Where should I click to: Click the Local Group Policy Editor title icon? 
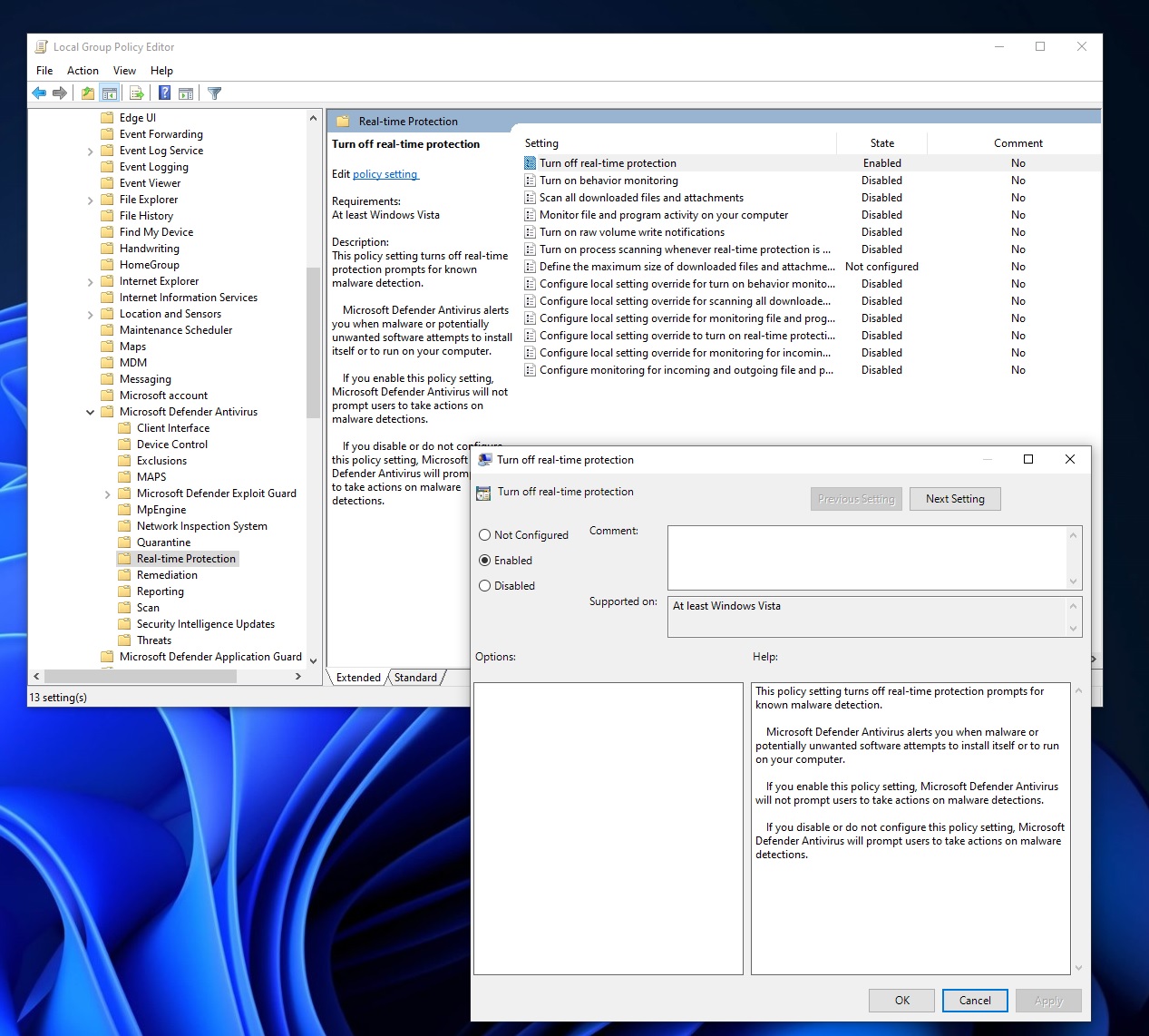click(41, 46)
